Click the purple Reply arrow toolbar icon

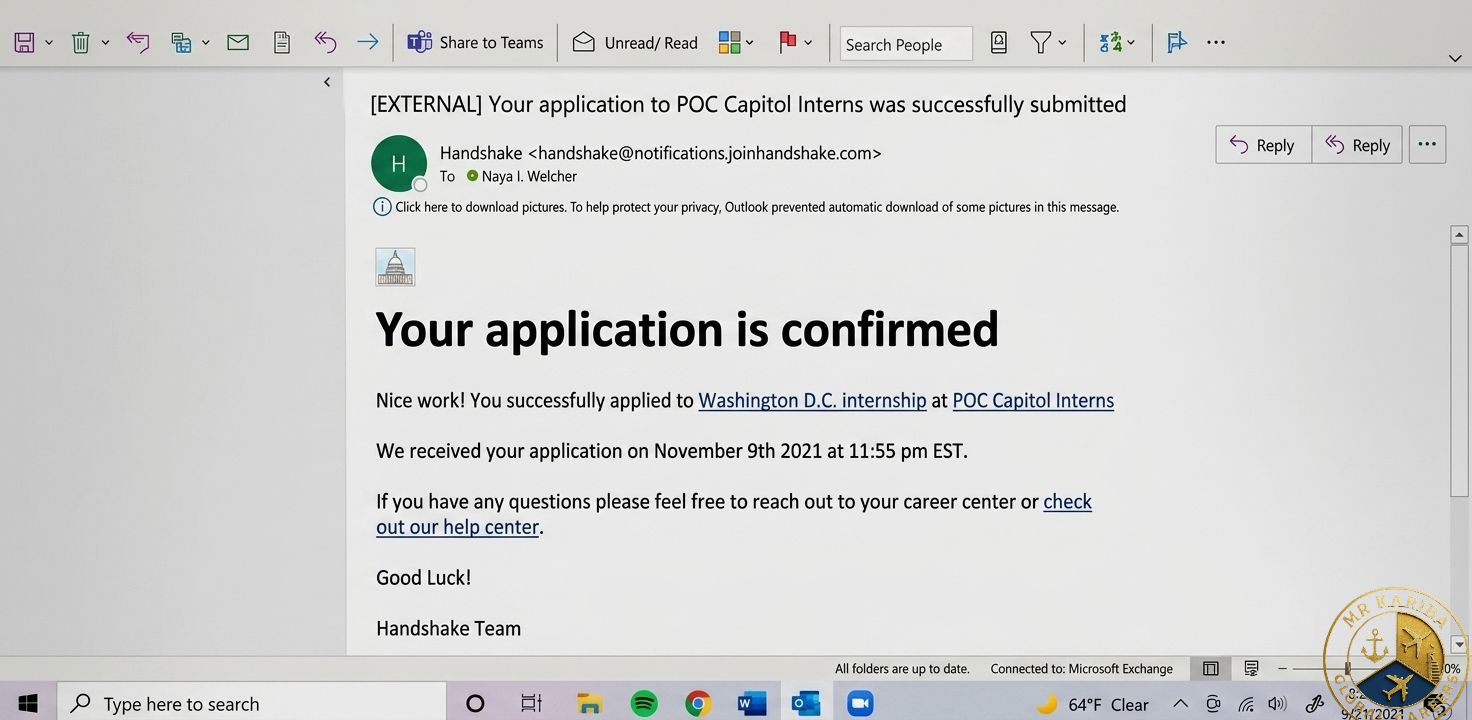138,42
